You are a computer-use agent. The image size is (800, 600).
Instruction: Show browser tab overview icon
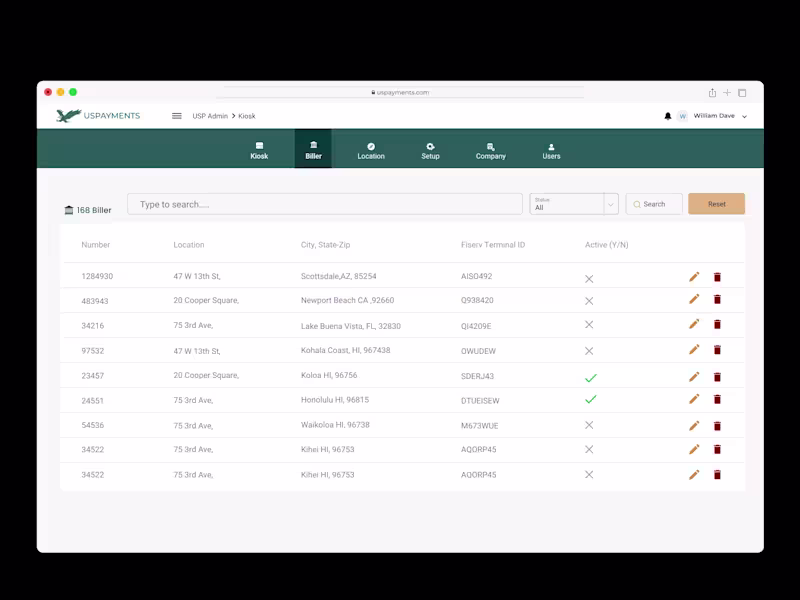coord(742,93)
